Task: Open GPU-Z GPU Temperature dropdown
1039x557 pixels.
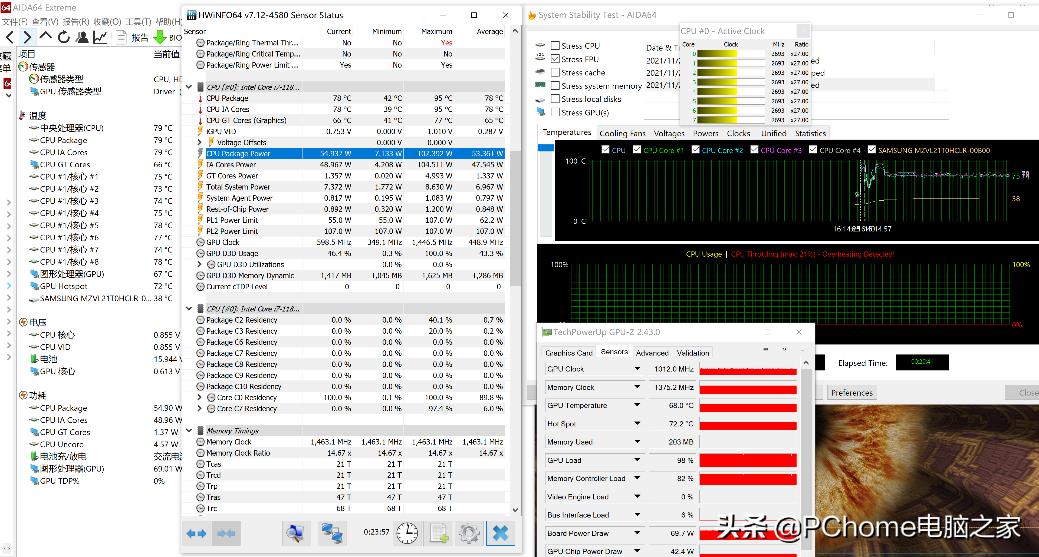Action: click(637, 405)
